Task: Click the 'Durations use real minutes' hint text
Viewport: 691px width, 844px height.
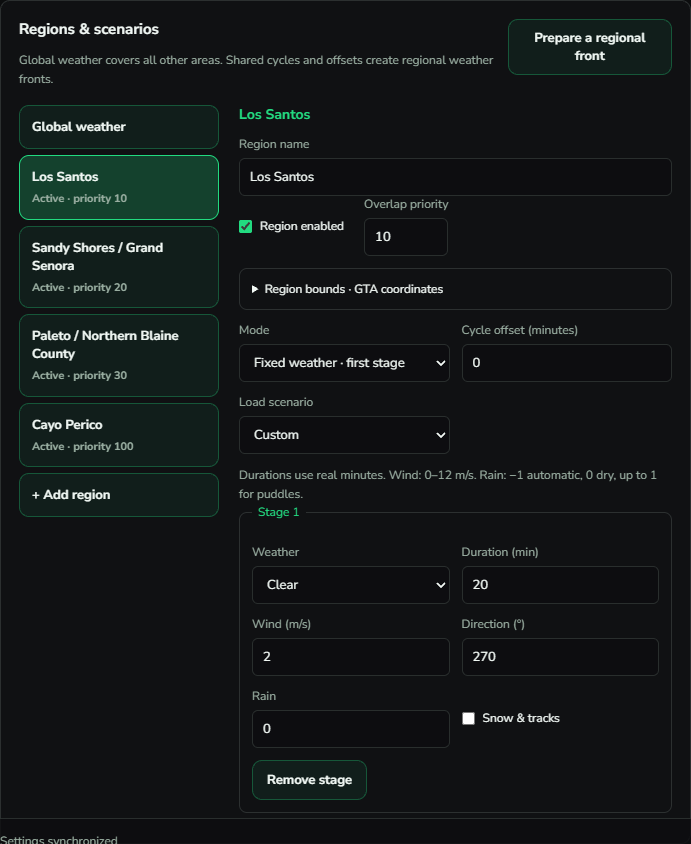Action: [447, 484]
